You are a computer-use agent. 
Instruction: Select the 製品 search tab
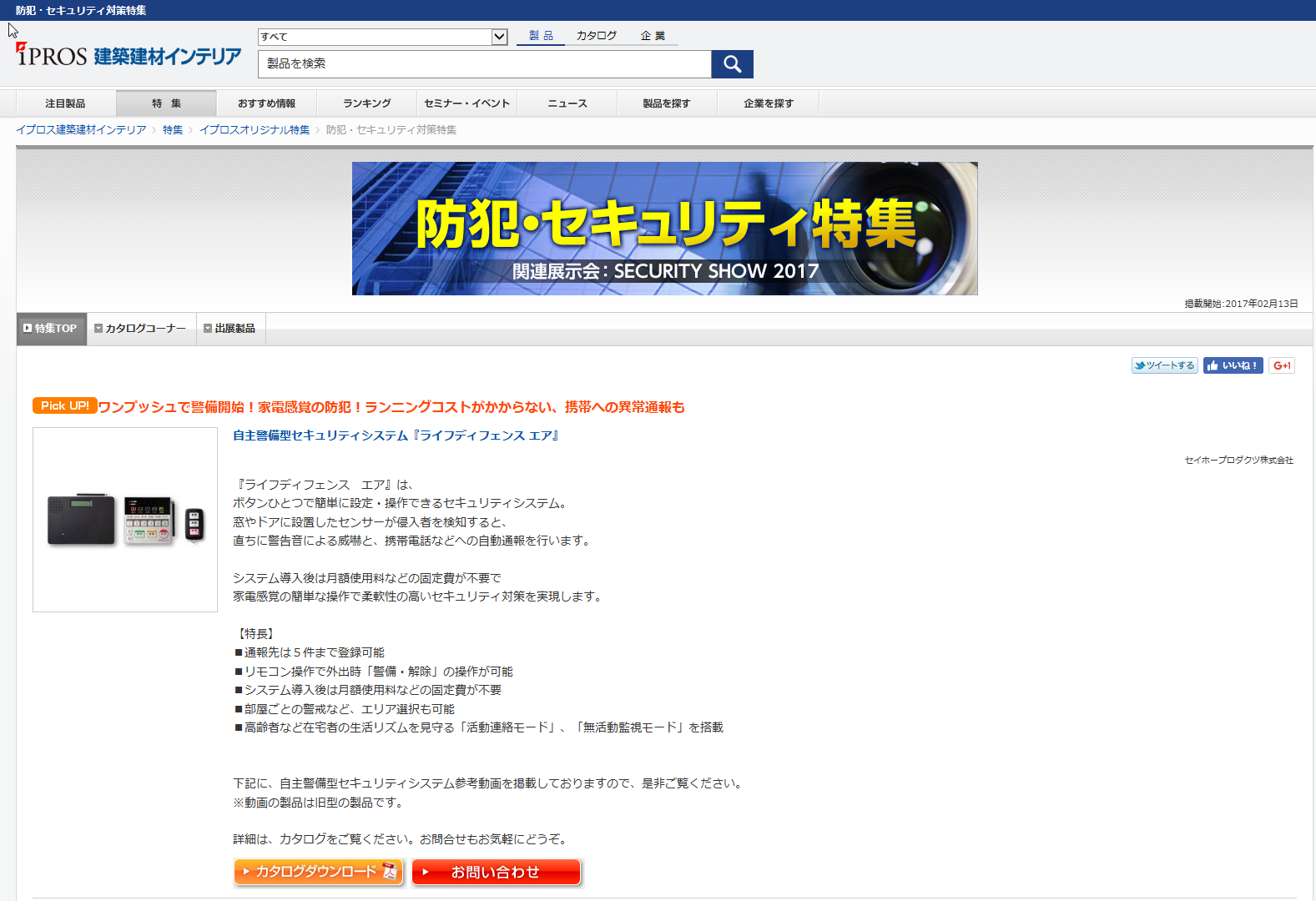[541, 36]
